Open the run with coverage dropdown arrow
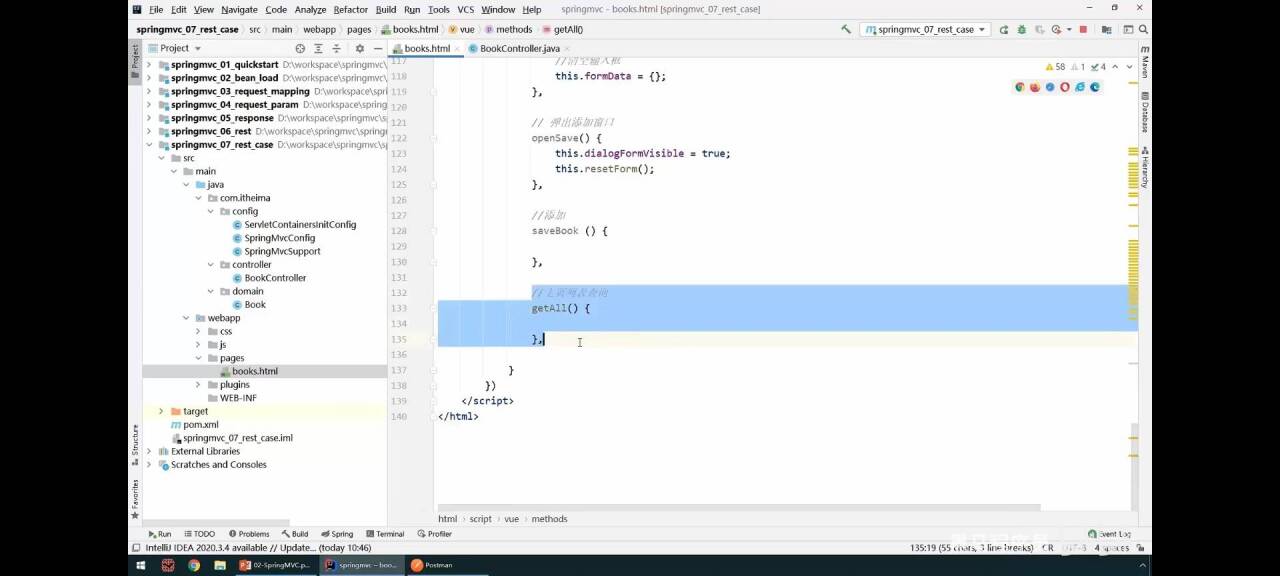The image size is (1280, 576). click(1069, 29)
